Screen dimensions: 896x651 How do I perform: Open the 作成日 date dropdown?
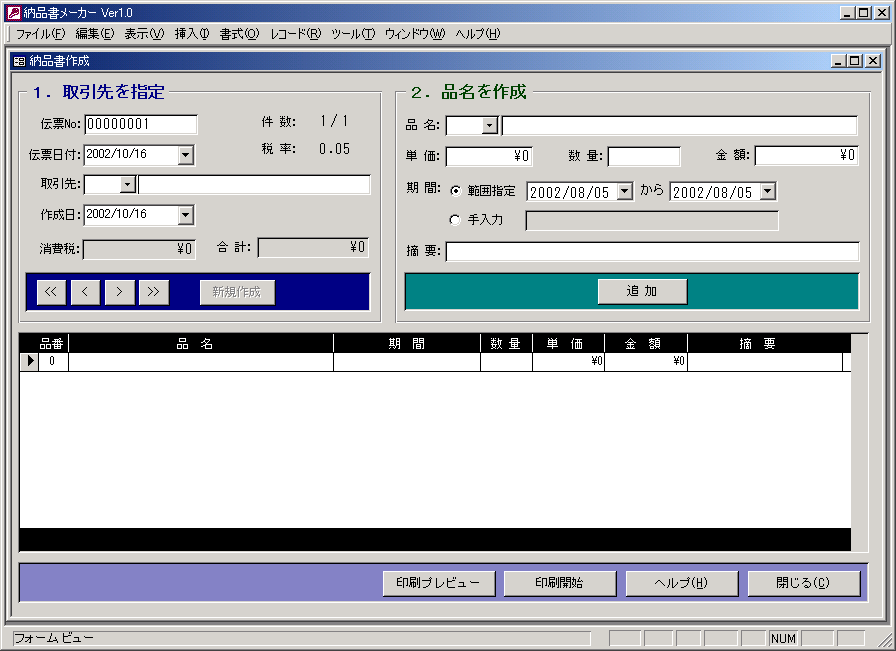point(185,215)
